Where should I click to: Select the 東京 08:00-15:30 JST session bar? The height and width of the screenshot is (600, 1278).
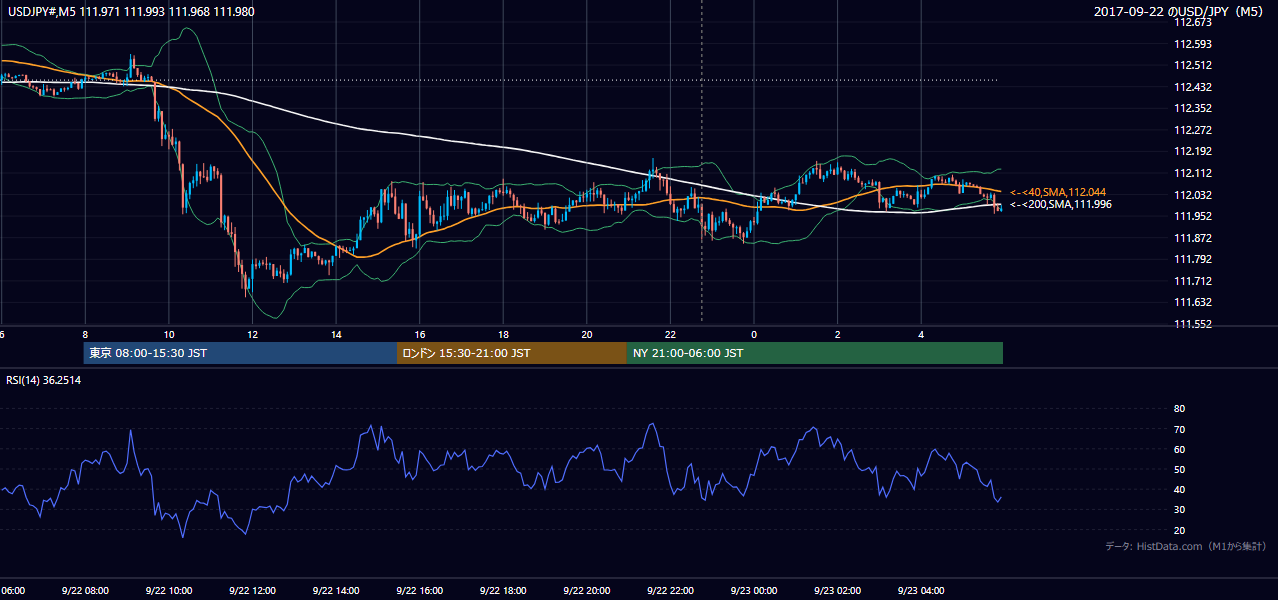click(240, 353)
